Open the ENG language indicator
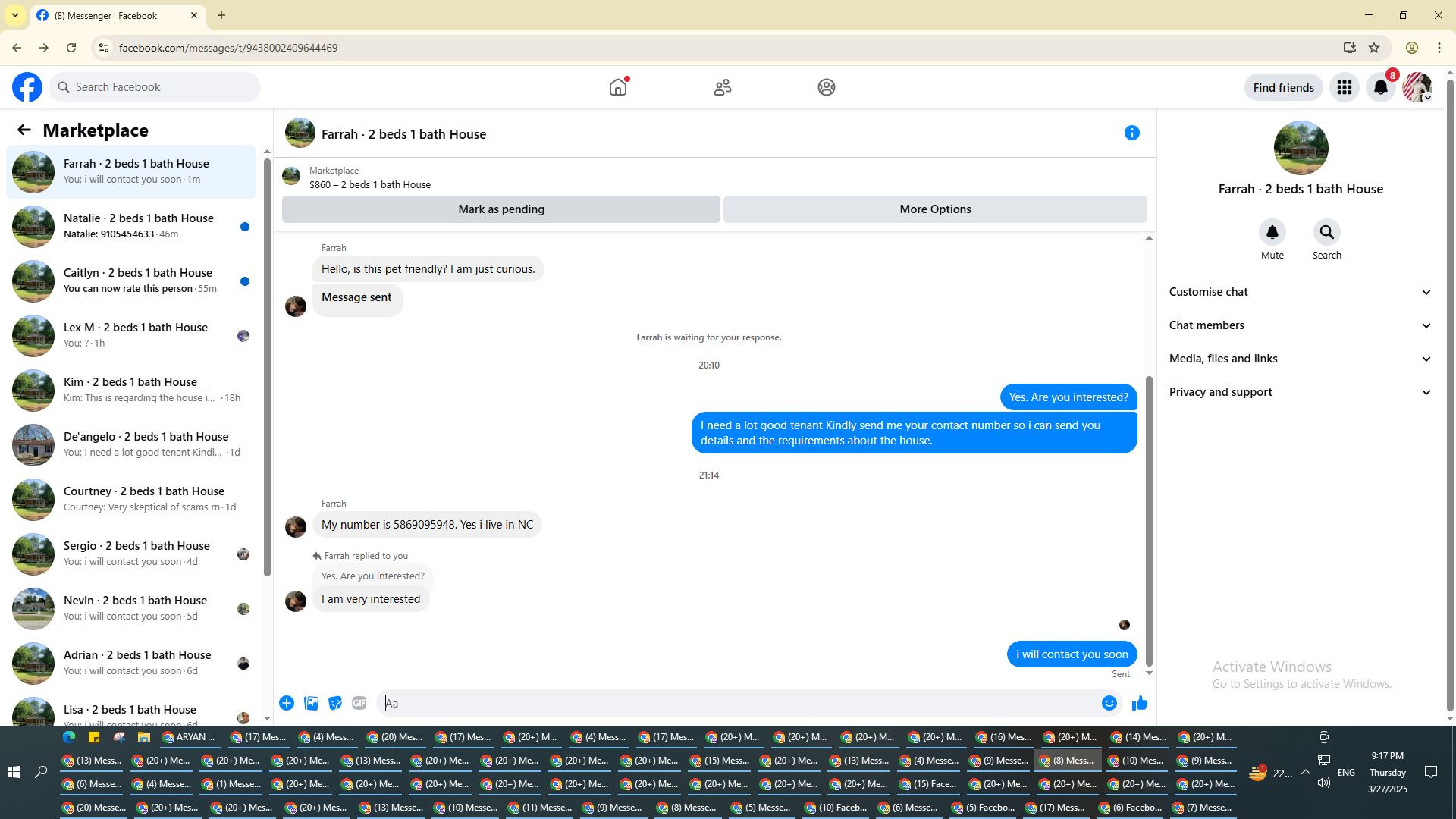The height and width of the screenshot is (819, 1456). pyautogui.click(x=1346, y=772)
